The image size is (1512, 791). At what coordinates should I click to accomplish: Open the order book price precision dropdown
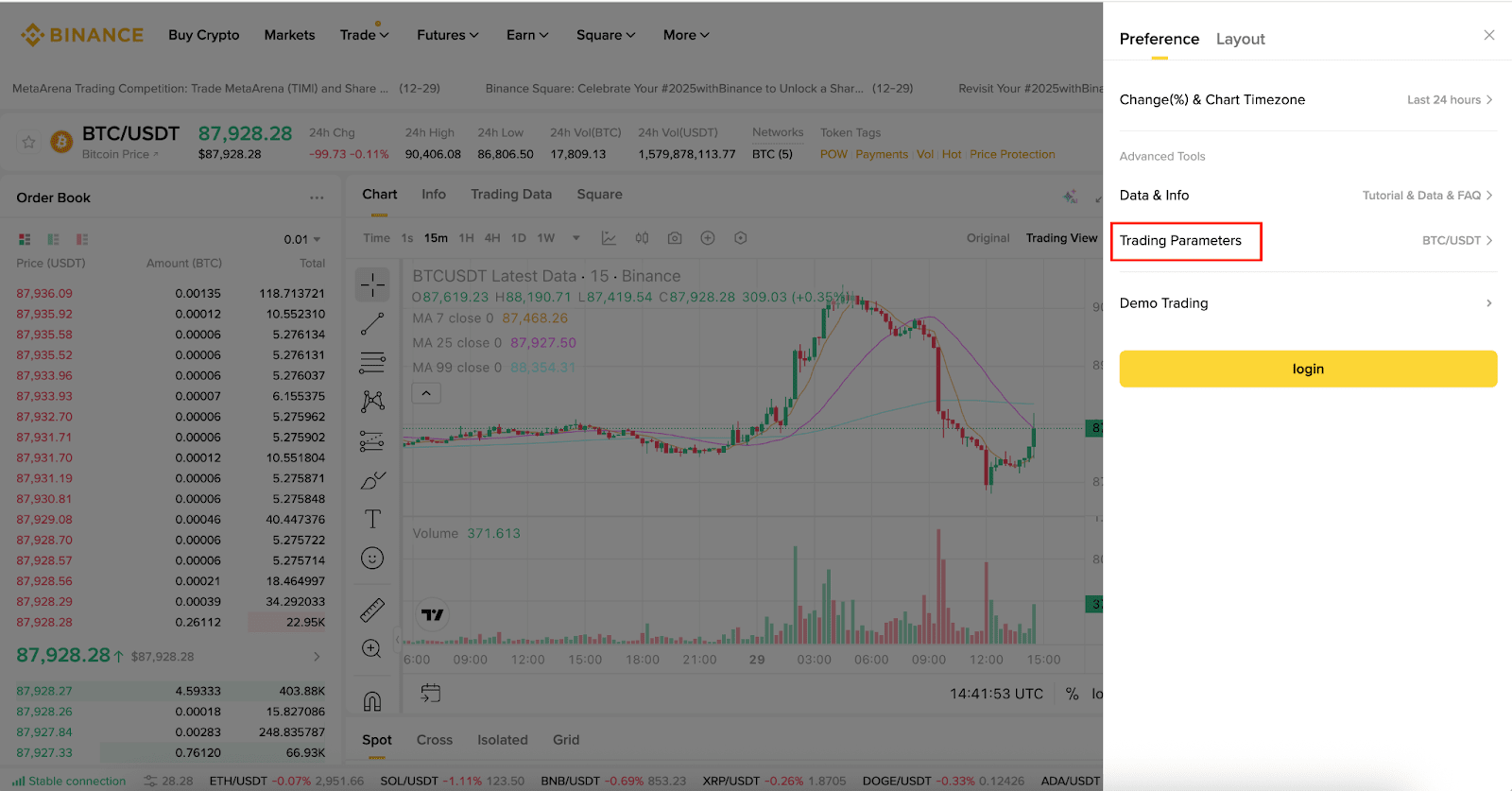pyautogui.click(x=304, y=239)
